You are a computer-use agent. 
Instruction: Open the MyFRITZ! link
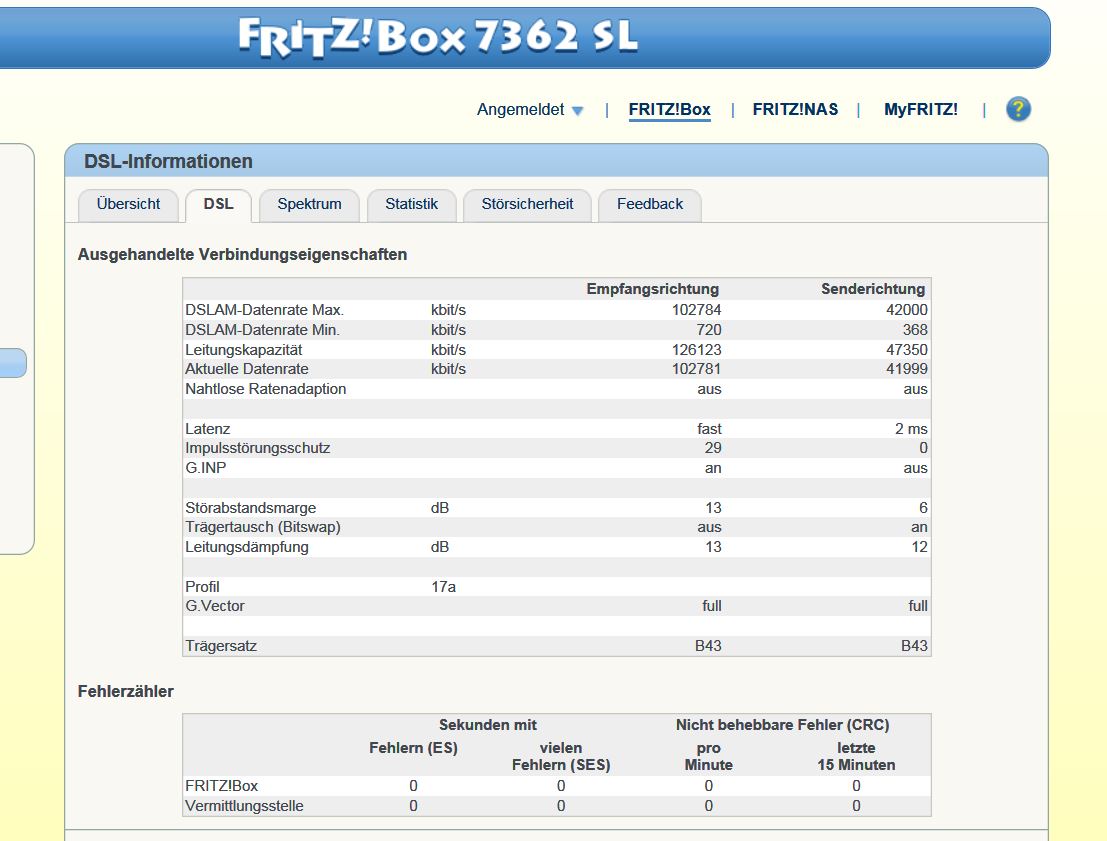point(921,109)
